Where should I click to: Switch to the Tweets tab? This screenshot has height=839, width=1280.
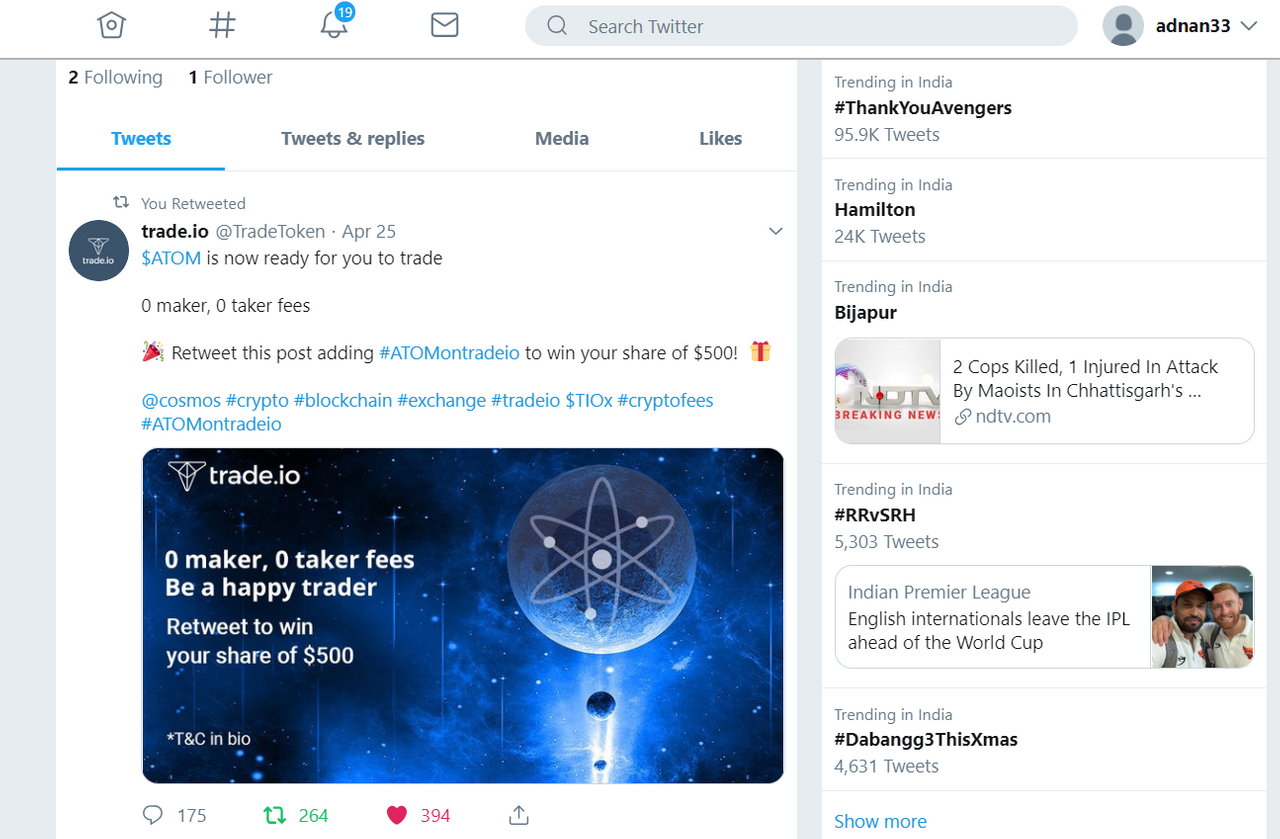141,139
